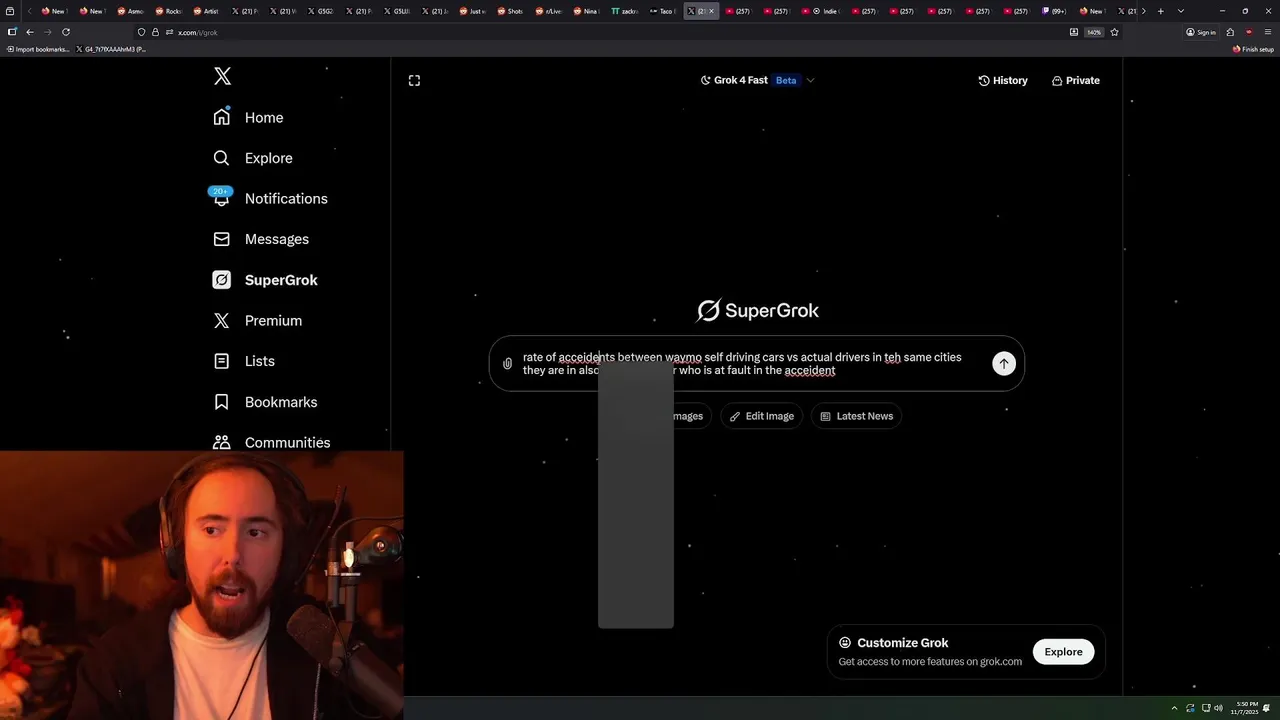Screen dimensions: 1280x720
Task: Click the tracking protection shield icon
Action: click(x=141, y=32)
